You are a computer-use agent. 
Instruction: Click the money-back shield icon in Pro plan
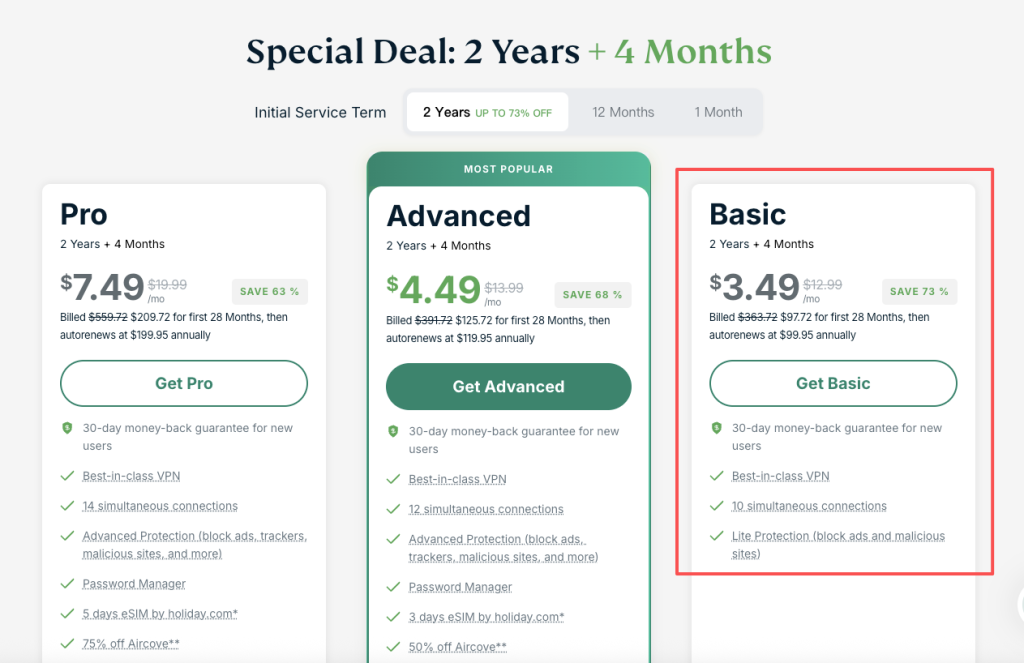[x=68, y=428]
